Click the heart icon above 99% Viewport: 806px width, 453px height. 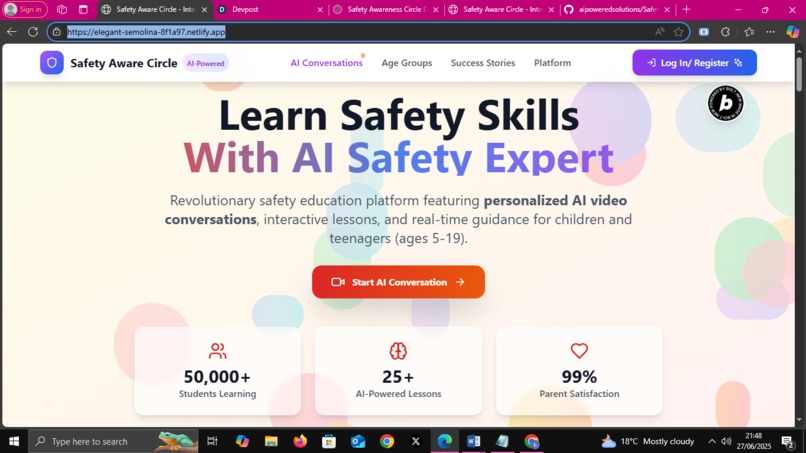point(579,351)
